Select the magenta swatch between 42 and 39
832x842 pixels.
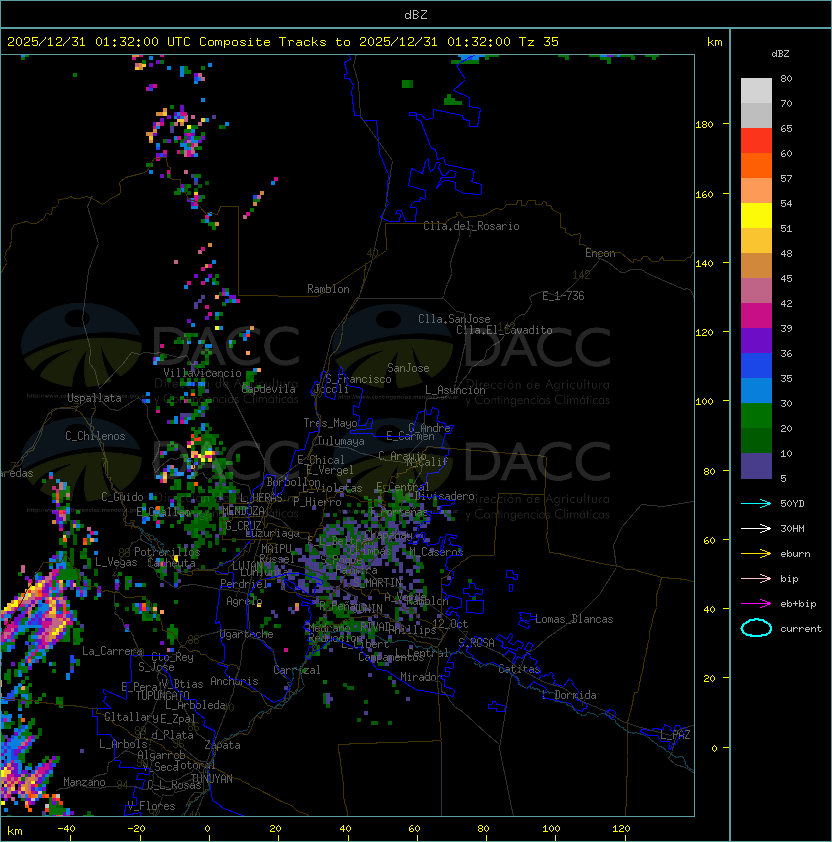(x=756, y=316)
